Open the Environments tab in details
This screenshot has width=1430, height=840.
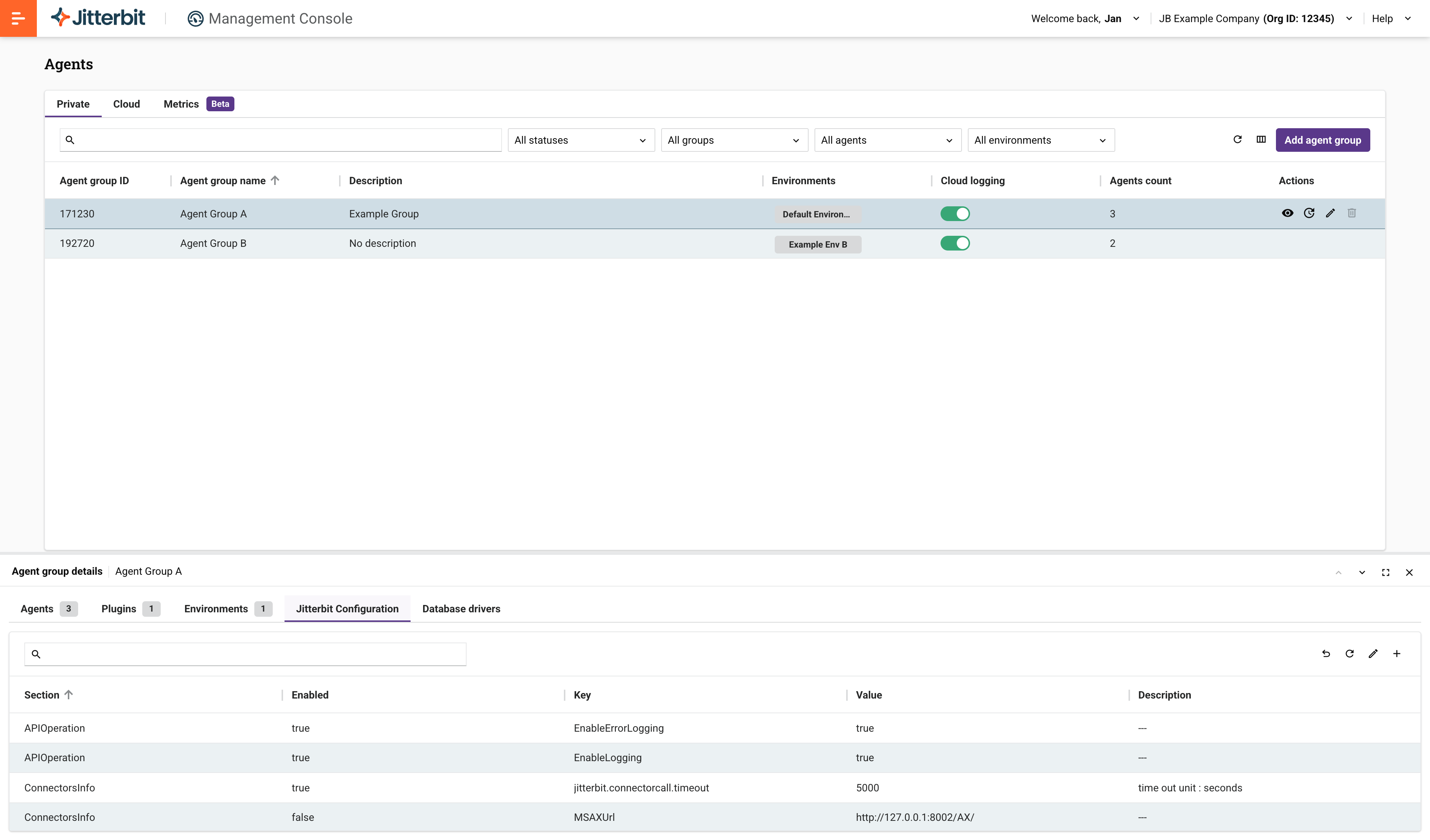tap(228, 609)
